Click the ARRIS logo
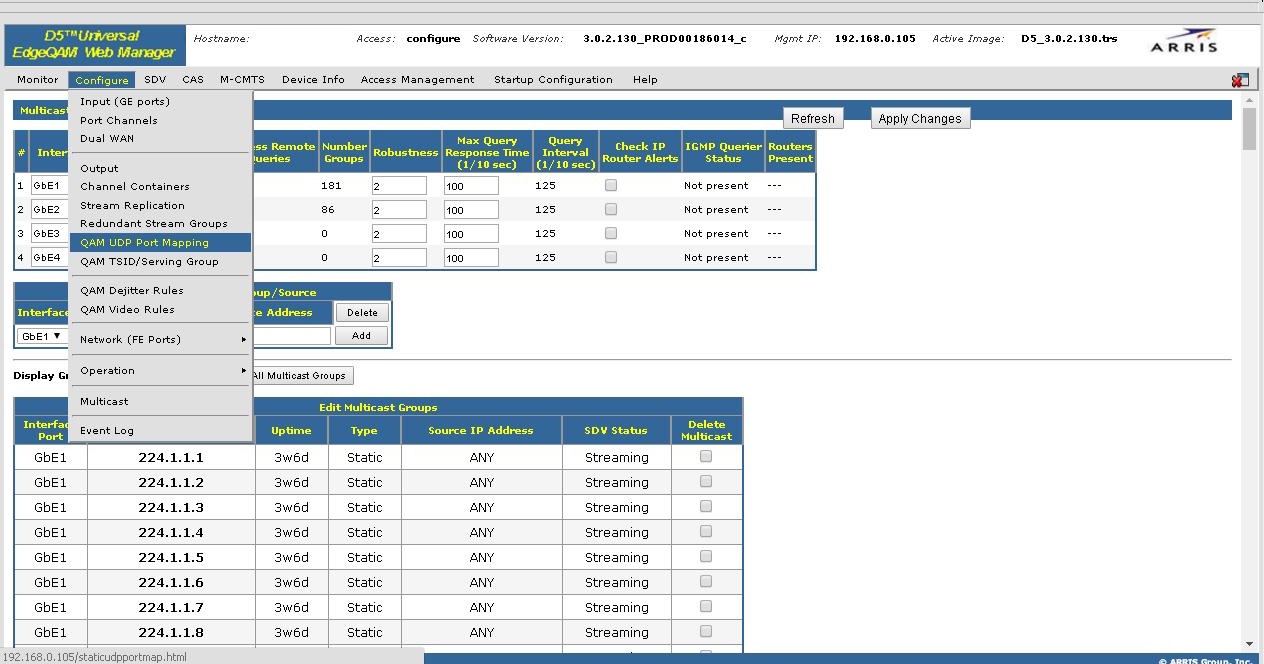Screen dimensions: 1264x664 pos(1184,41)
